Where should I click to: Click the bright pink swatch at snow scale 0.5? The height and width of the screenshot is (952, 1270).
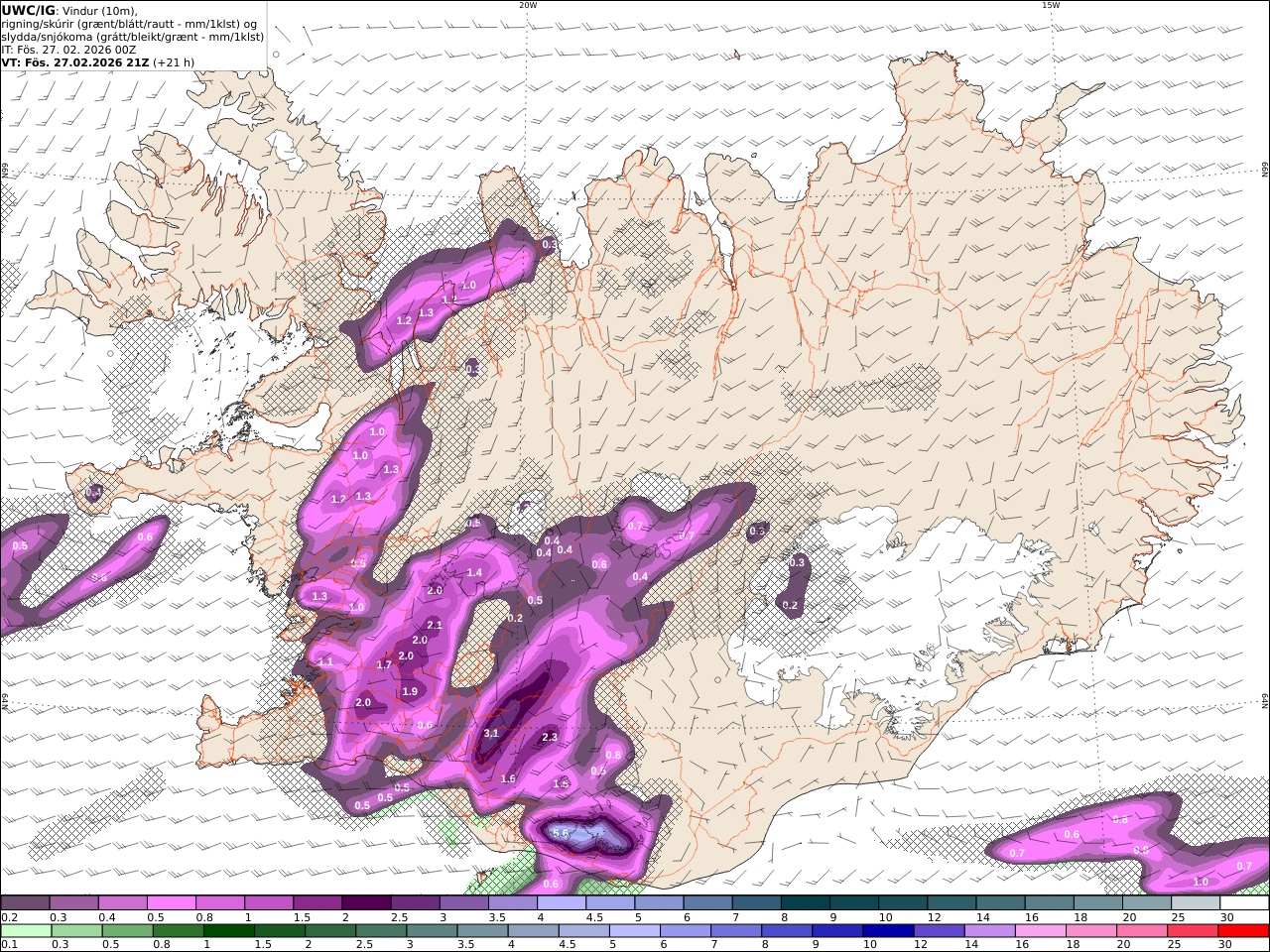click(x=172, y=902)
